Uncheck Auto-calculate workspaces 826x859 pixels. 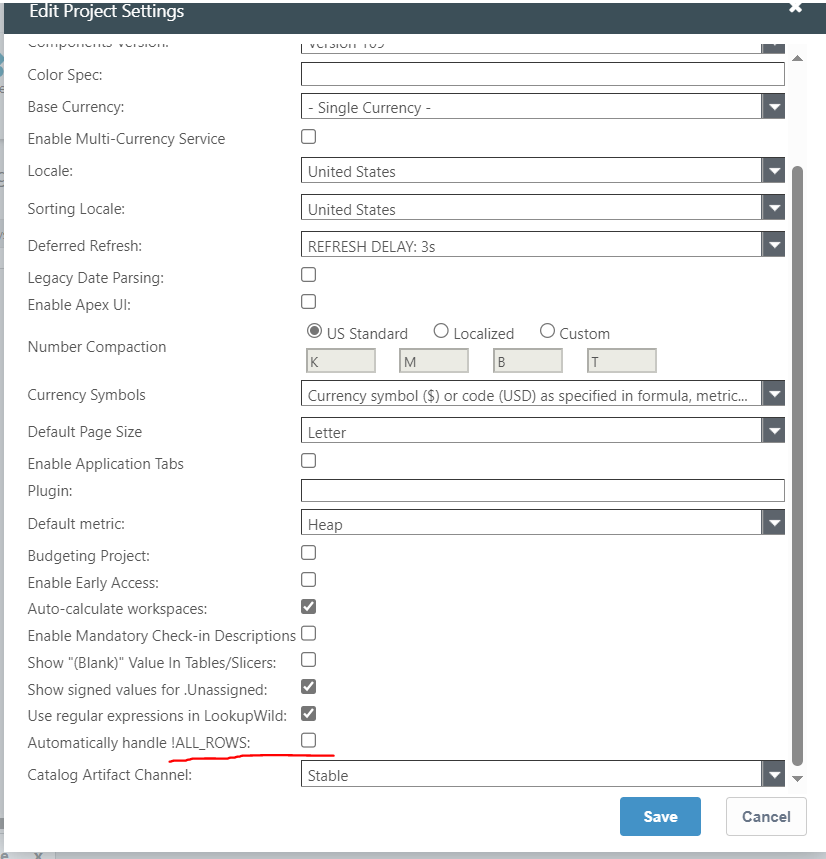(x=309, y=606)
